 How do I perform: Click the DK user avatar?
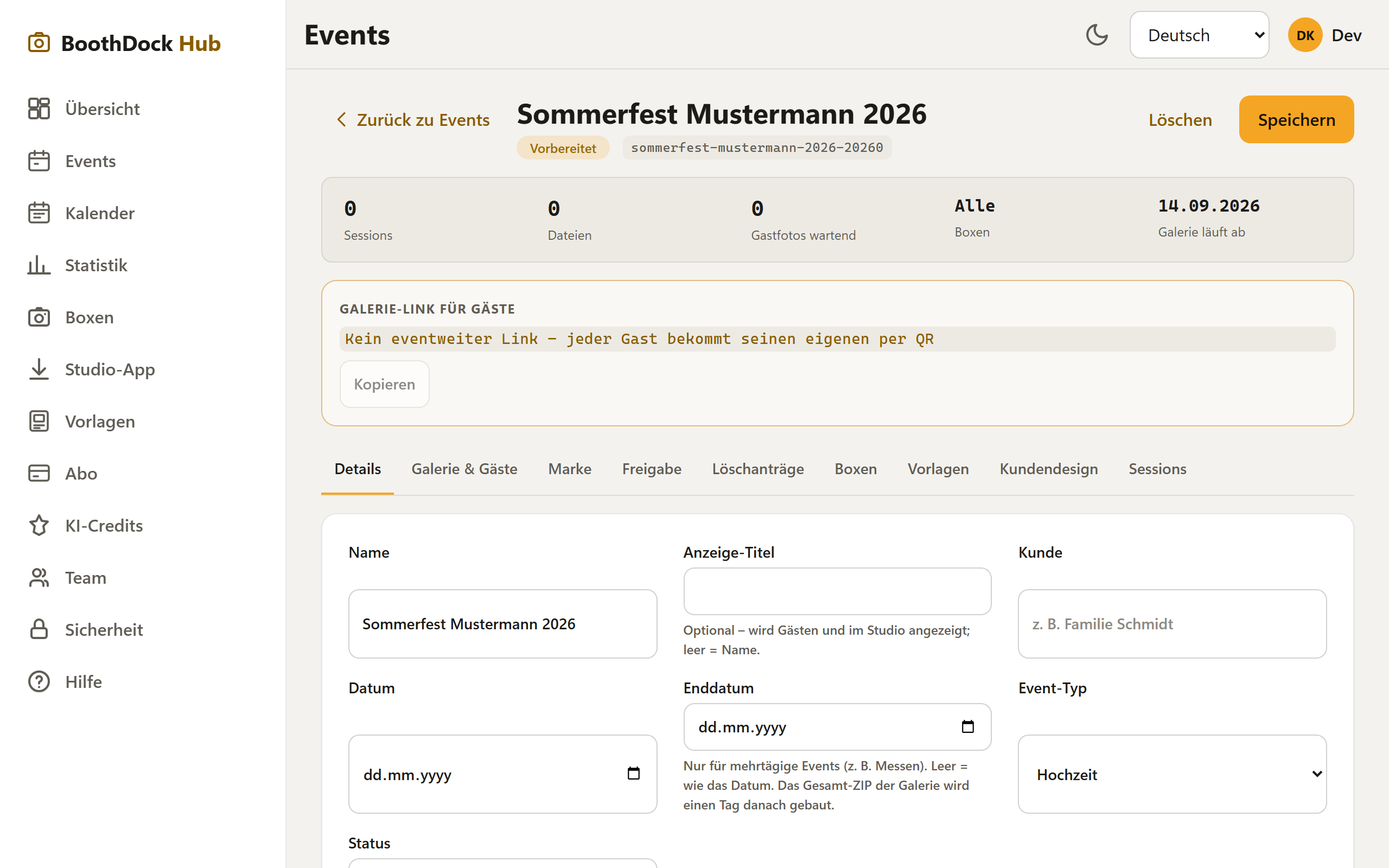coord(1305,35)
